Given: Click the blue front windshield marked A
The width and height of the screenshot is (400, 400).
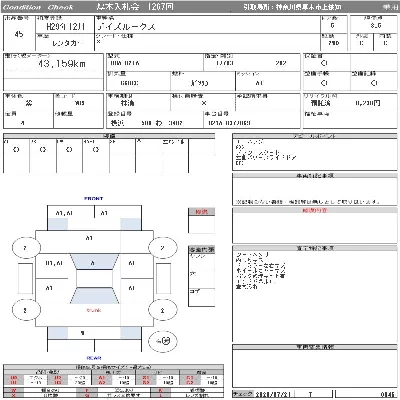Looking at the screenshot, I should tap(94, 262).
